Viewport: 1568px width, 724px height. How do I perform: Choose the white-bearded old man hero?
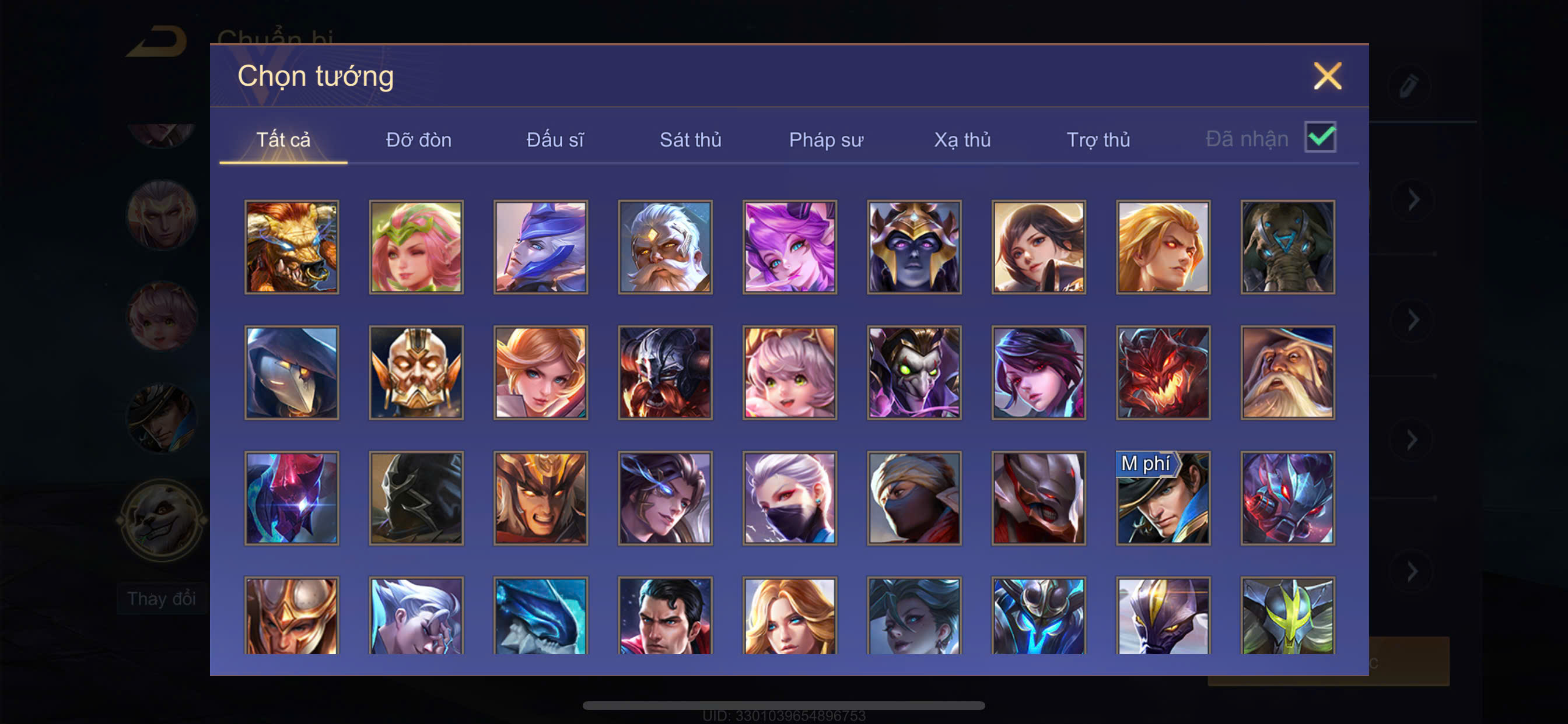tap(664, 247)
